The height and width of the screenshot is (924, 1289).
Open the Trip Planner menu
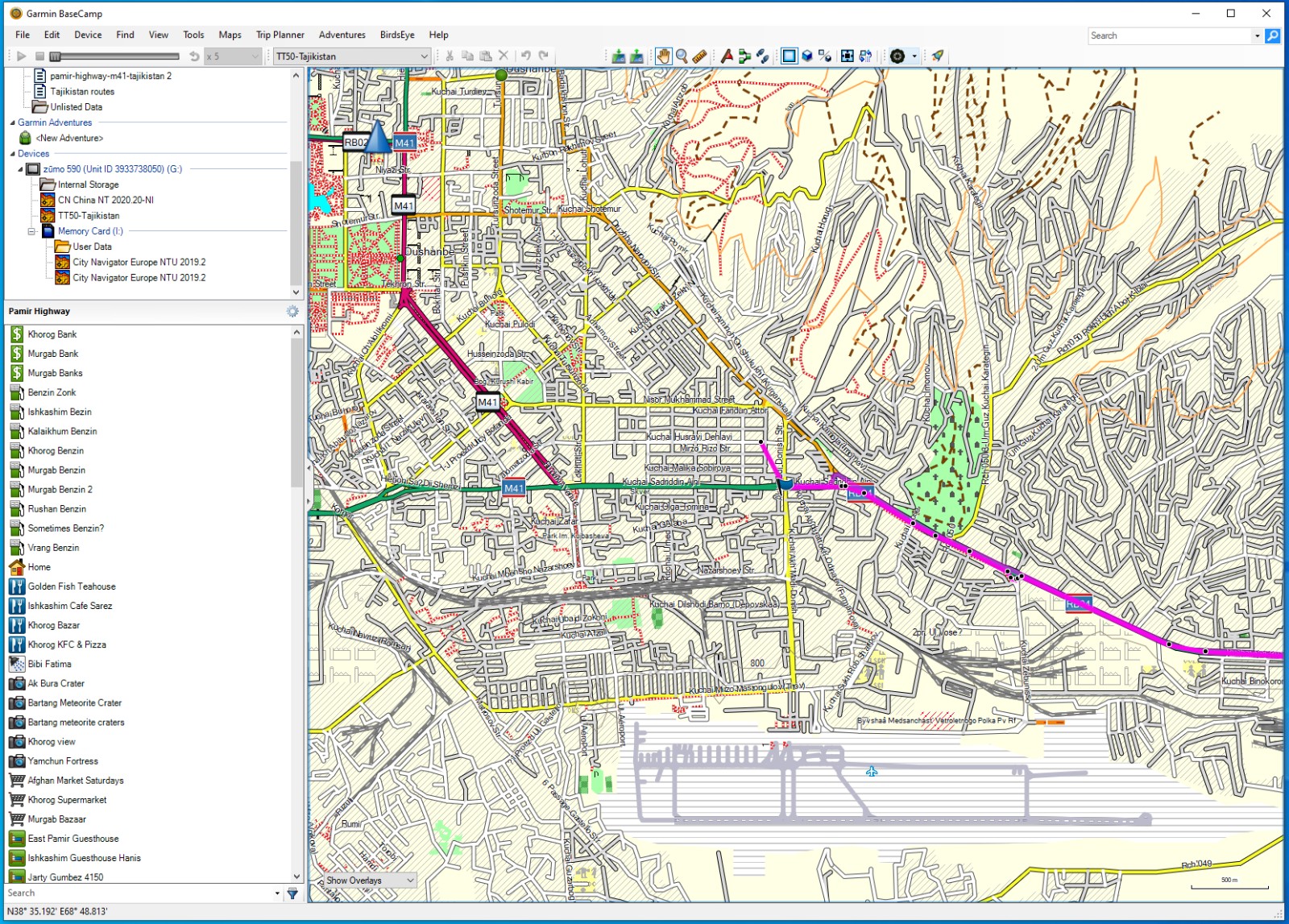click(280, 35)
